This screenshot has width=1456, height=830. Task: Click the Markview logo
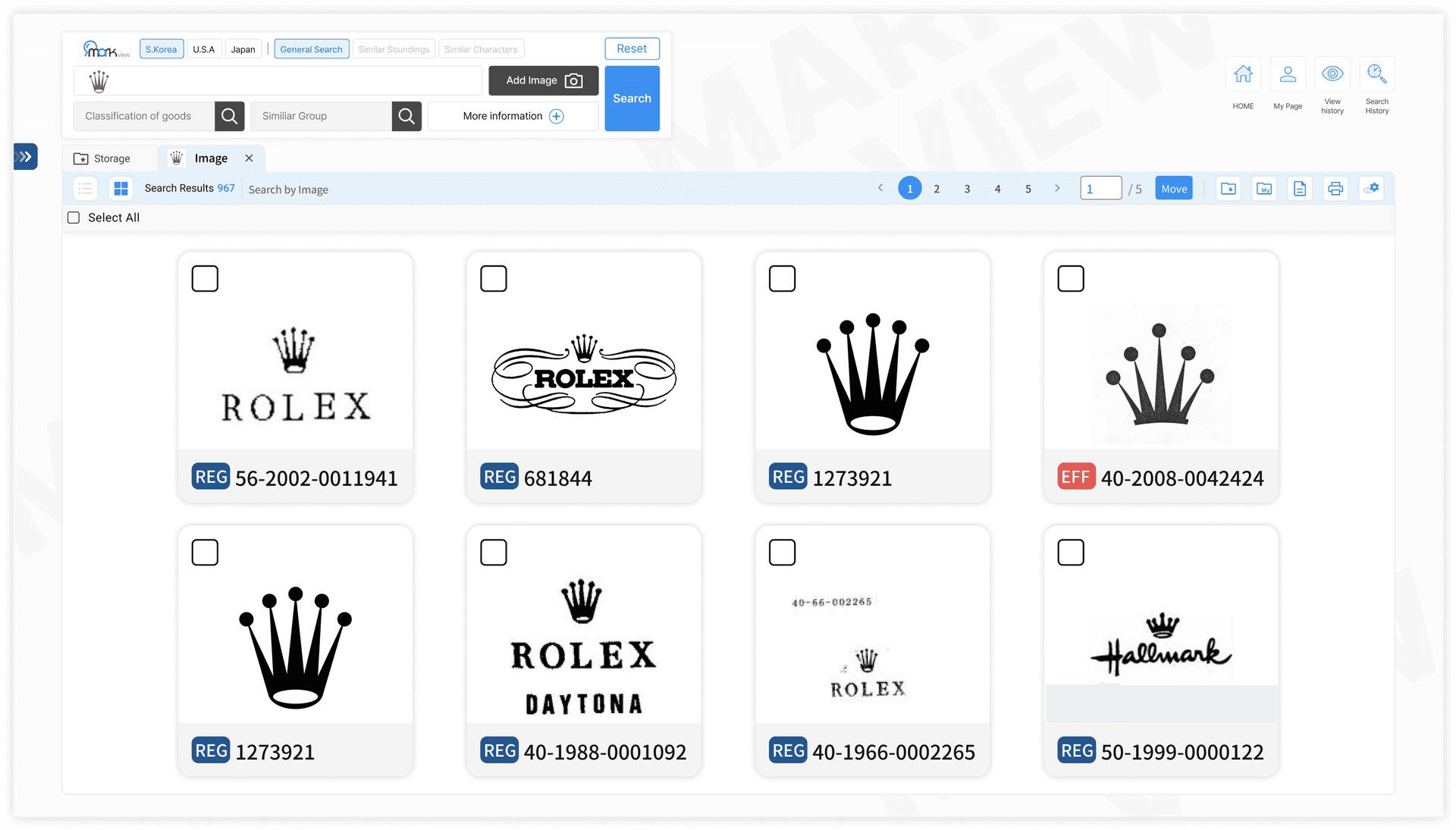tap(105, 49)
